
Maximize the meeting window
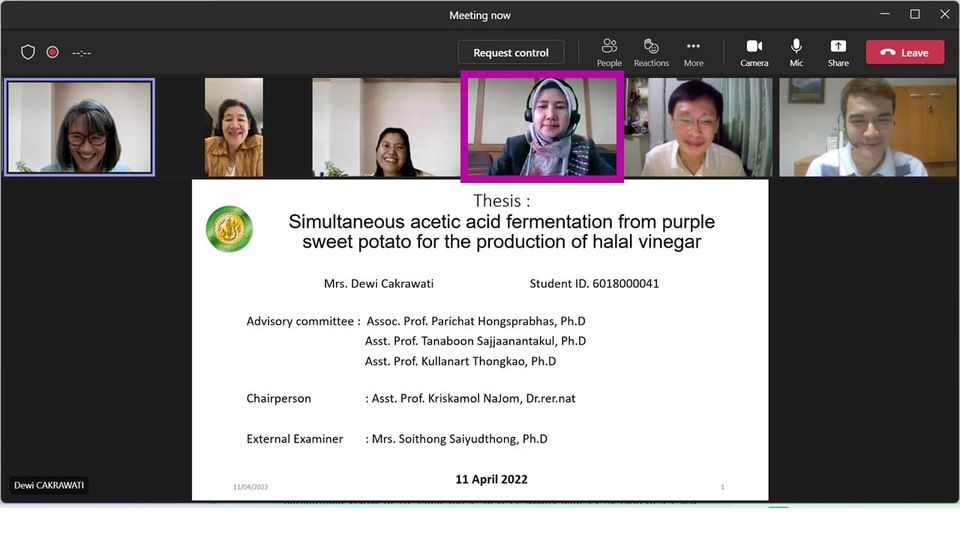coord(915,14)
